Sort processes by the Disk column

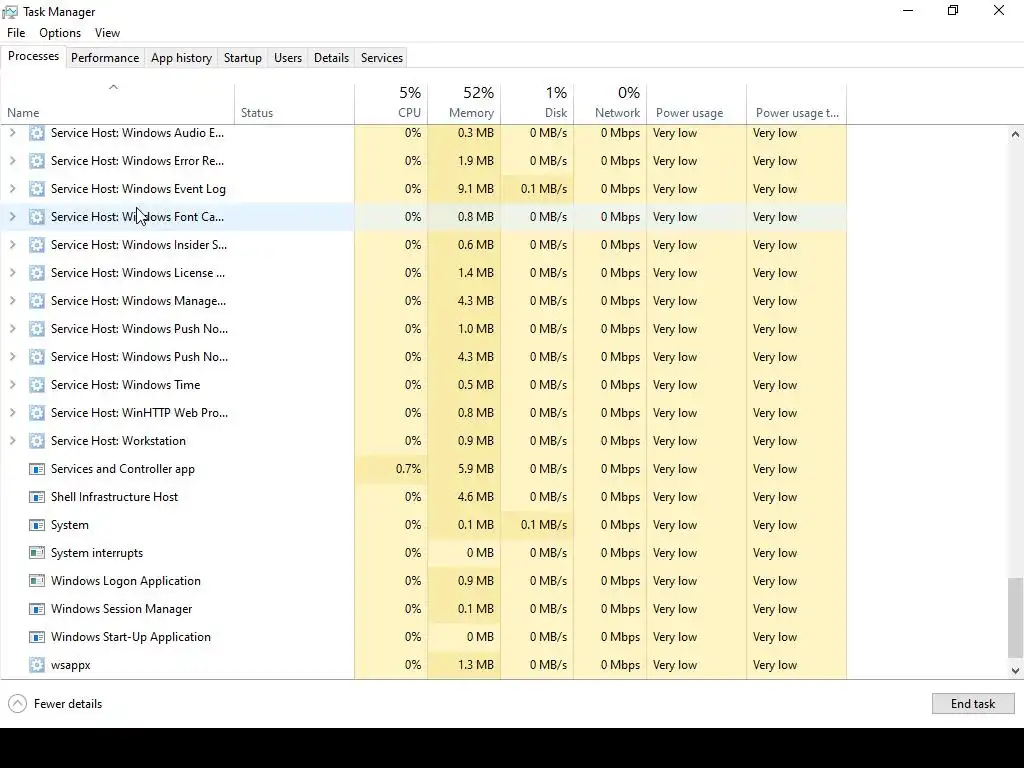tap(537, 104)
